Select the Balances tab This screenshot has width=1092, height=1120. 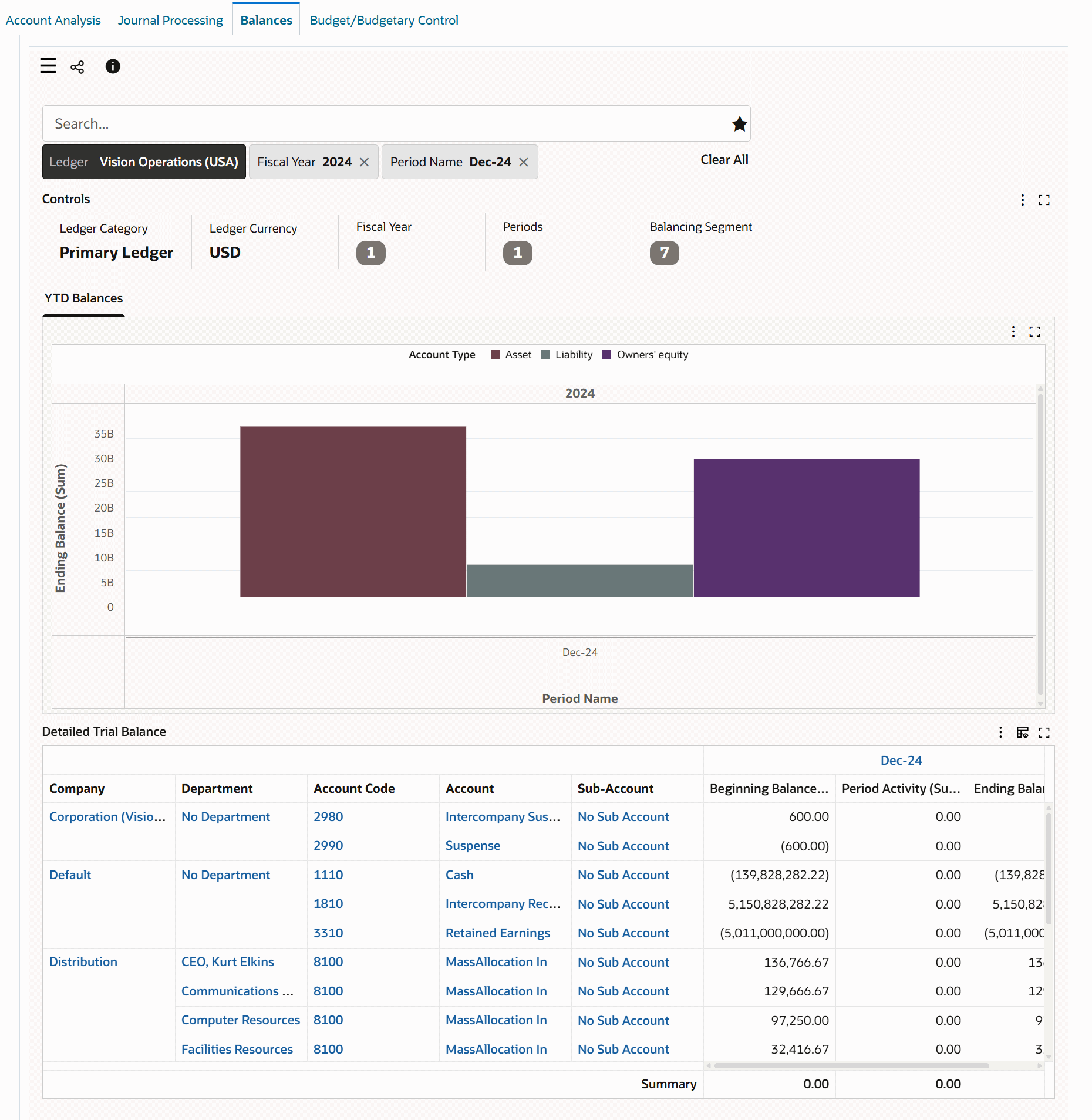coord(266,20)
